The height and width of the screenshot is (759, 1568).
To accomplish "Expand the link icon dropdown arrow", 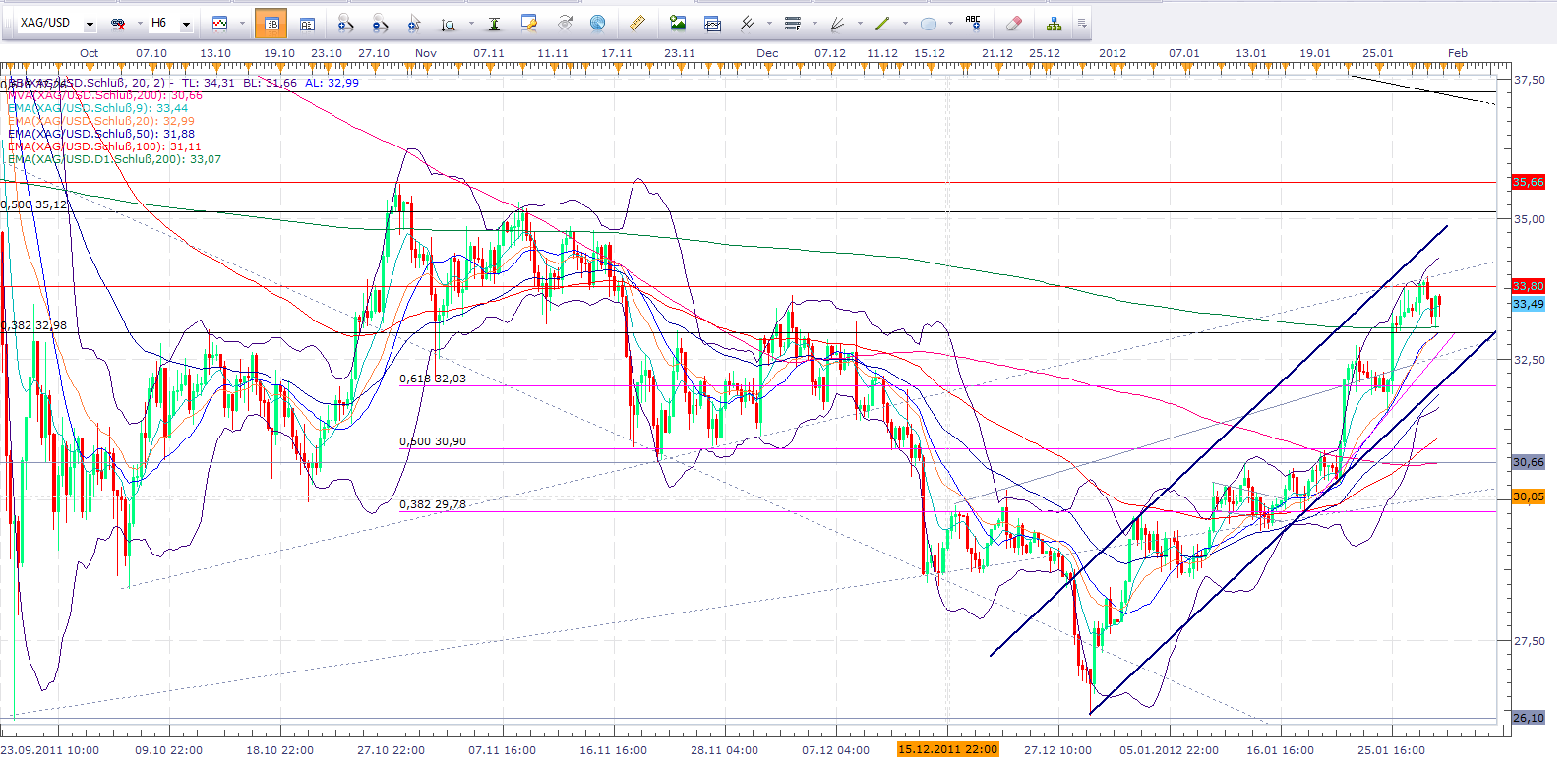I will click(139, 23).
